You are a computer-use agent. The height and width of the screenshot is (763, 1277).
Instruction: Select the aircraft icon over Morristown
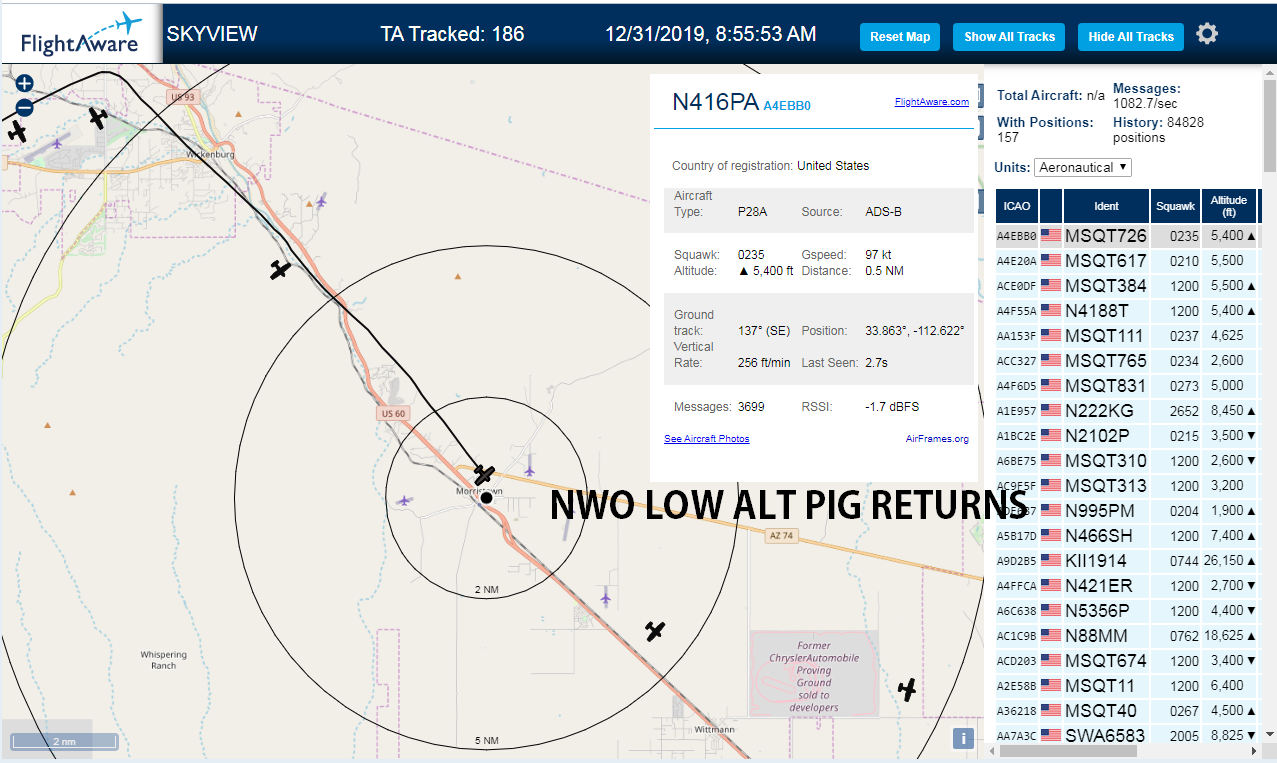point(484,473)
